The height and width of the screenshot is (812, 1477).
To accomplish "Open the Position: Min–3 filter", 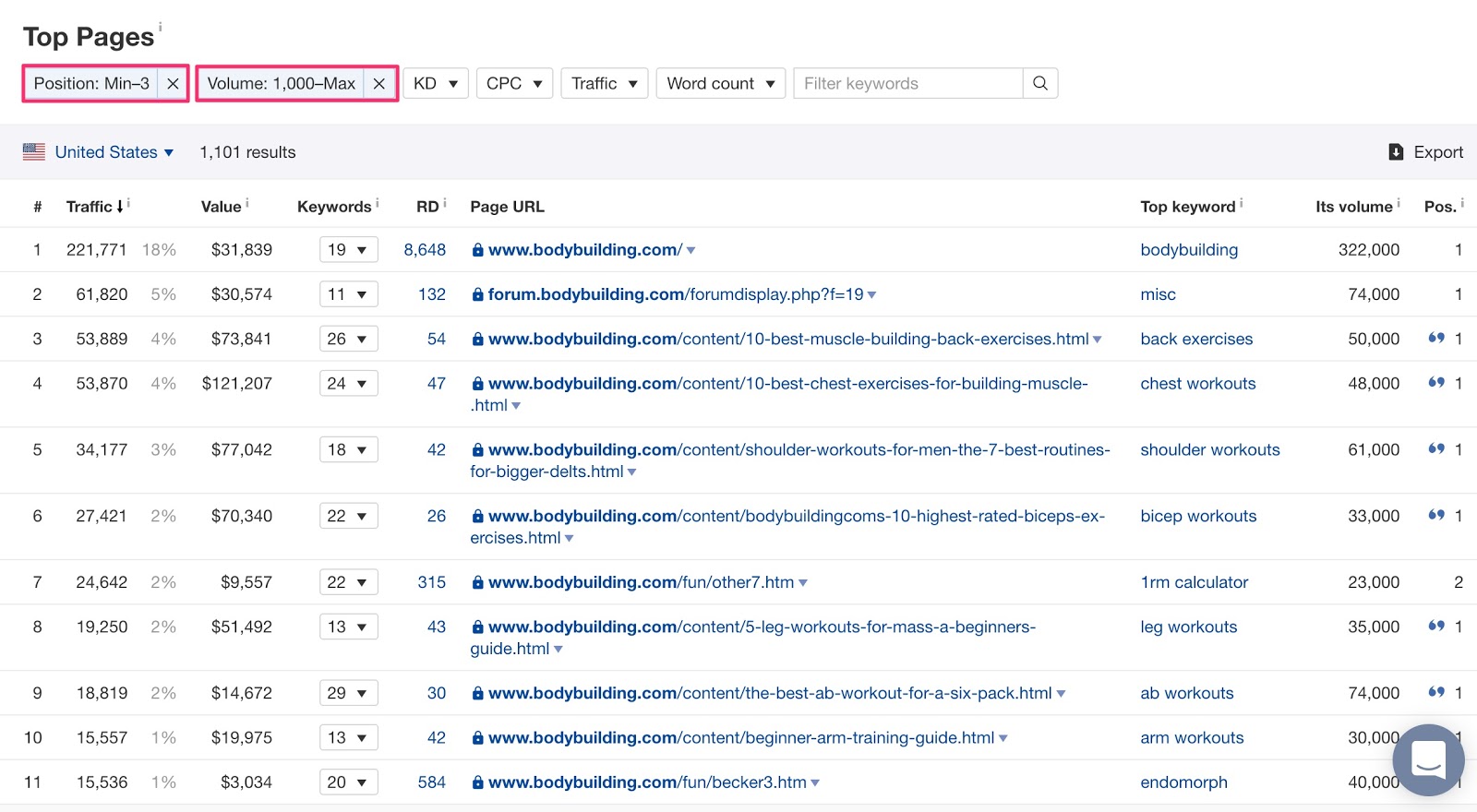I will [91, 84].
